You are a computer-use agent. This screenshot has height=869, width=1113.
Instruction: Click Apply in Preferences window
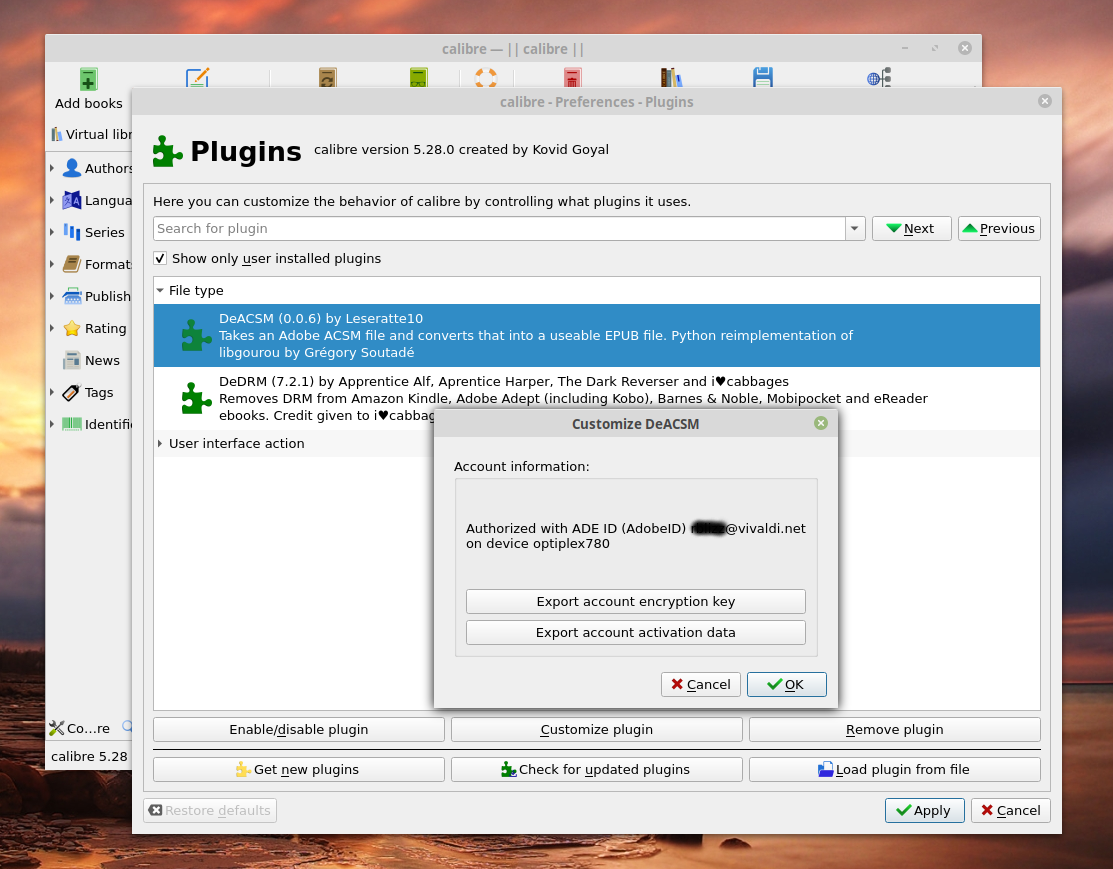[x=924, y=811]
